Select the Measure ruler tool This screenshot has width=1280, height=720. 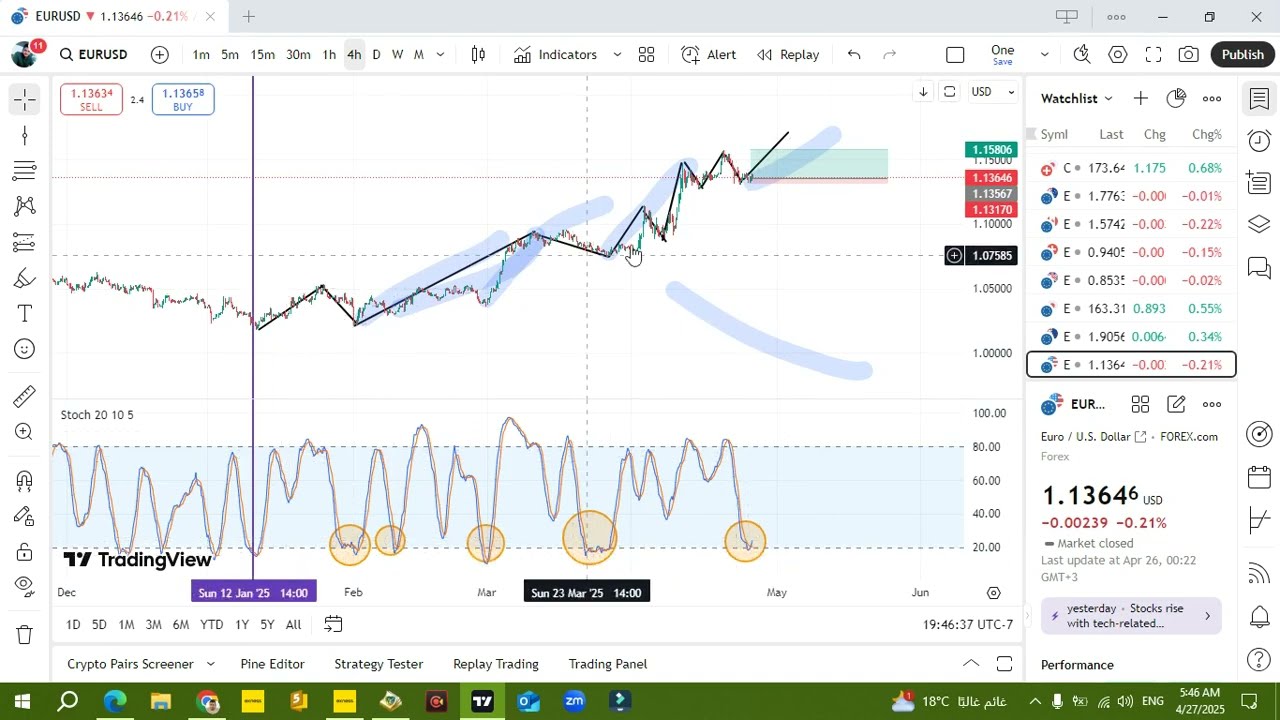pos(25,397)
